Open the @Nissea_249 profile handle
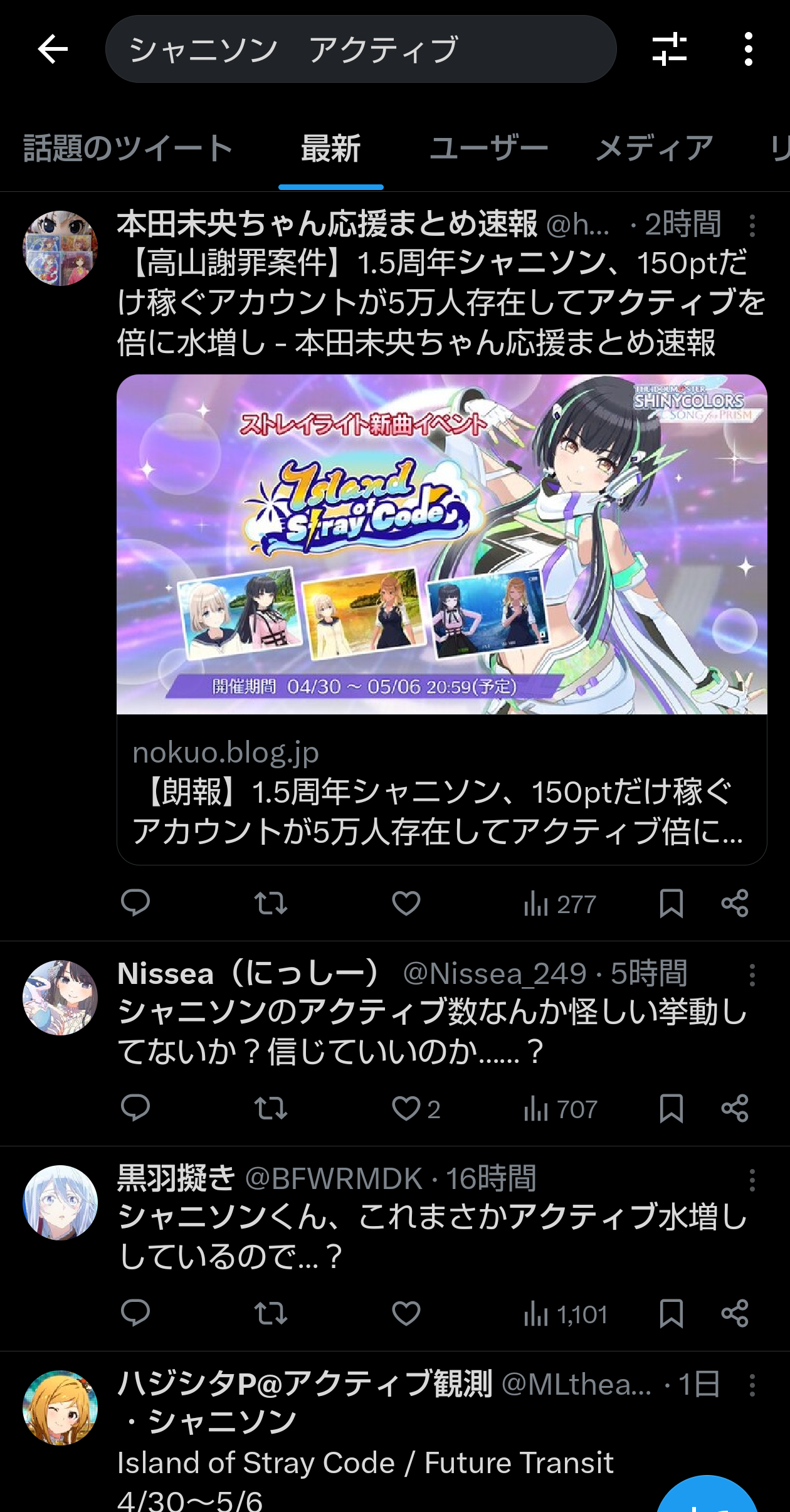790x1512 pixels. click(x=495, y=974)
